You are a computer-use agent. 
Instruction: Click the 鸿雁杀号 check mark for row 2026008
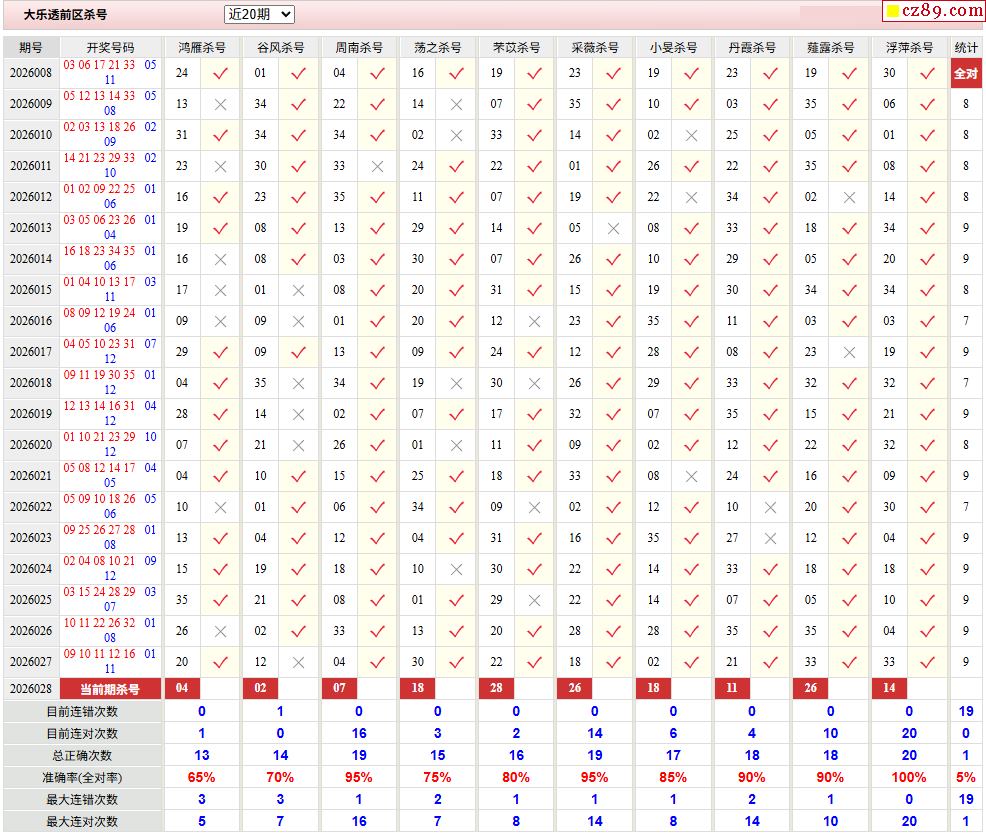tap(220, 73)
